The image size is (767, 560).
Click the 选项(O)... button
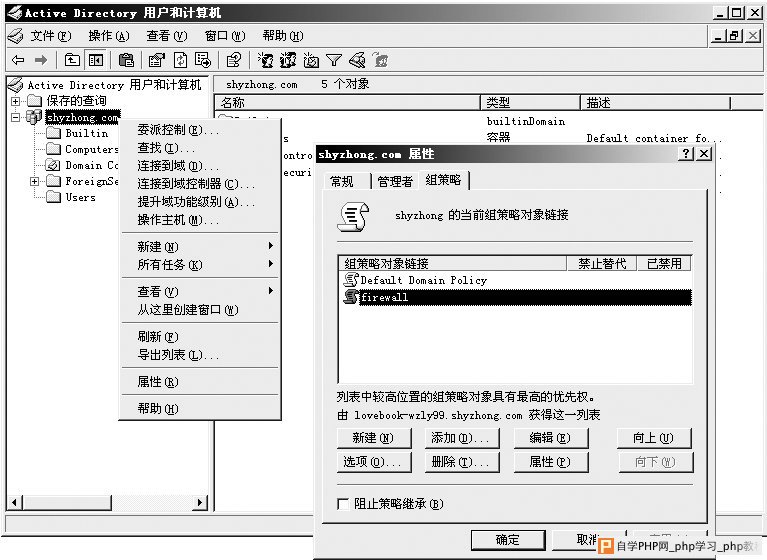374,462
